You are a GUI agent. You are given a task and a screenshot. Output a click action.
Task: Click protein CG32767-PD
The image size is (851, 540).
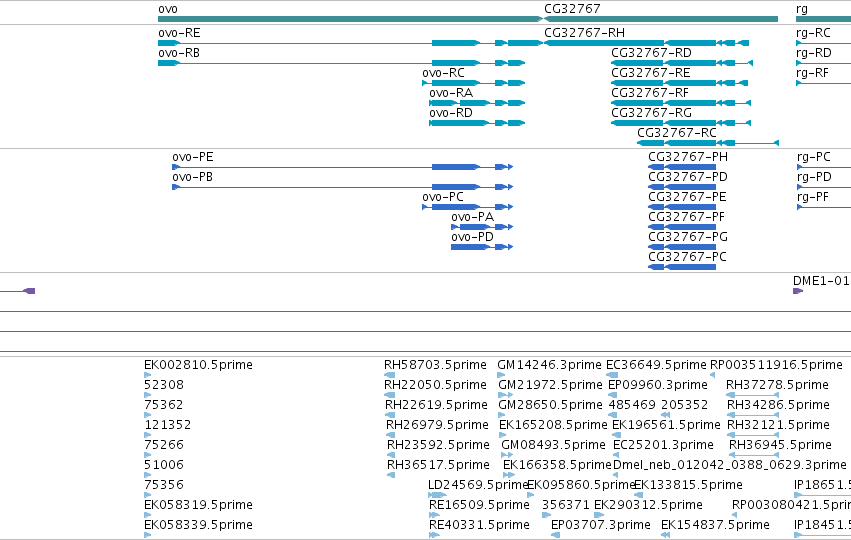click(x=682, y=187)
